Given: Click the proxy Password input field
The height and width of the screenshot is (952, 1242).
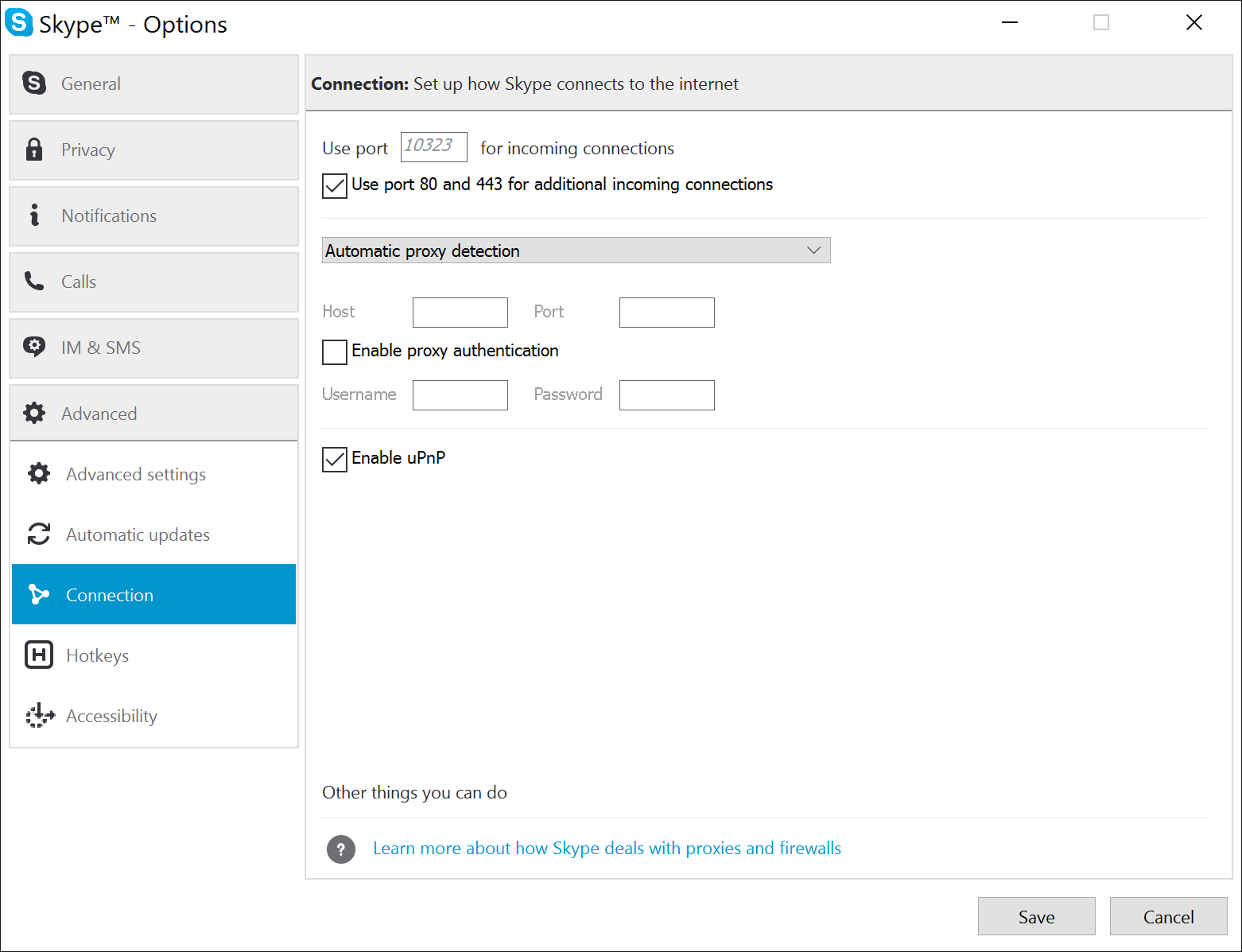Looking at the screenshot, I should pyautogui.click(x=666, y=395).
